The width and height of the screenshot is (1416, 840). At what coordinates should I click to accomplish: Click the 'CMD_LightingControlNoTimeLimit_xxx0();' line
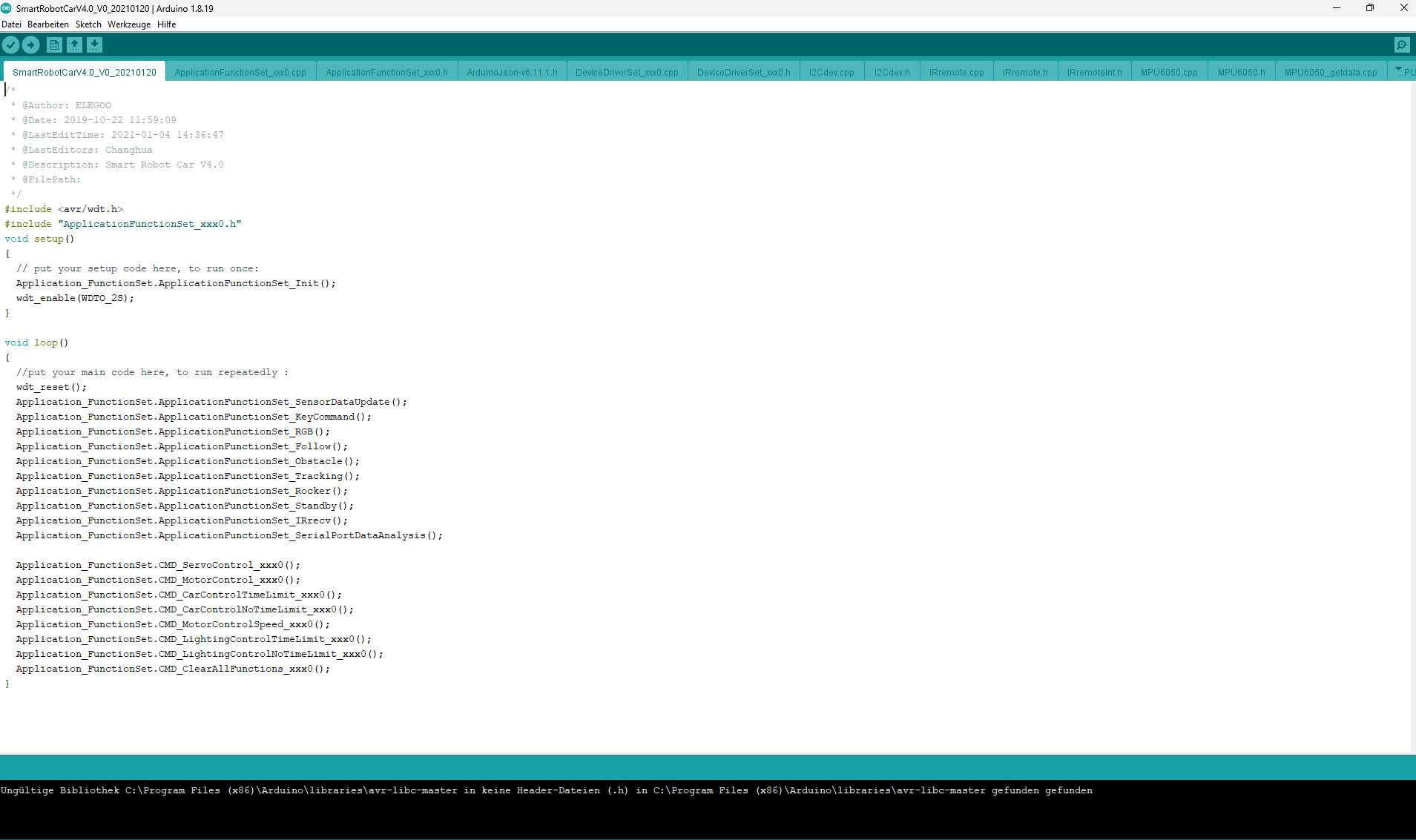click(x=200, y=654)
